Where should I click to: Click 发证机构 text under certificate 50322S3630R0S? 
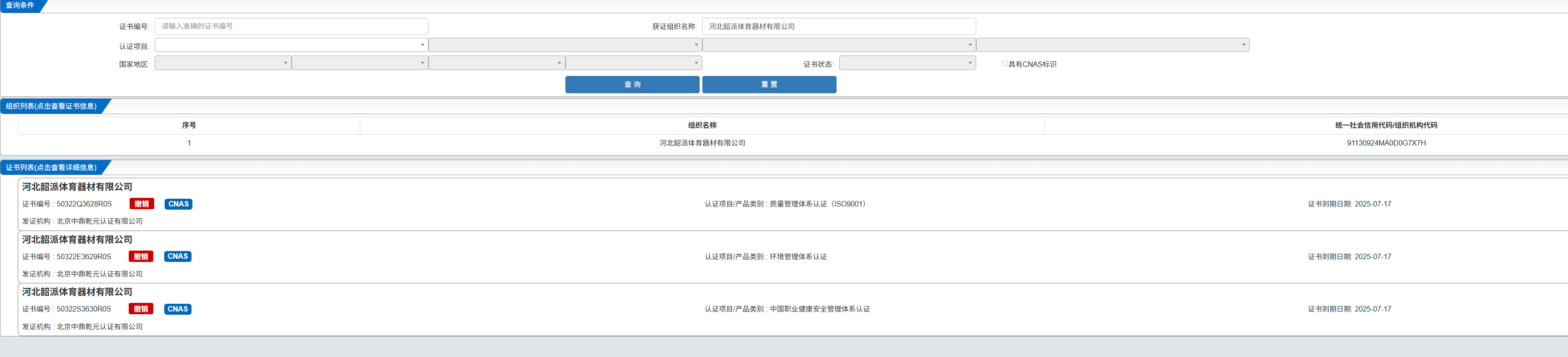tap(82, 327)
